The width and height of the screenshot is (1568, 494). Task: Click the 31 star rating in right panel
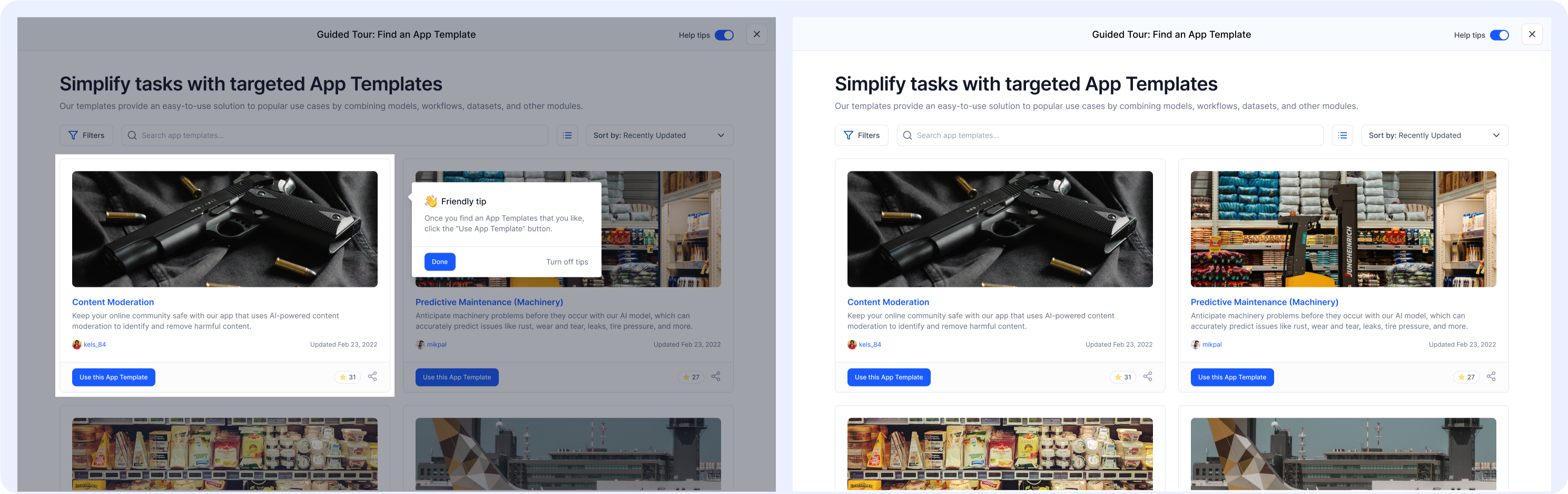(1123, 377)
